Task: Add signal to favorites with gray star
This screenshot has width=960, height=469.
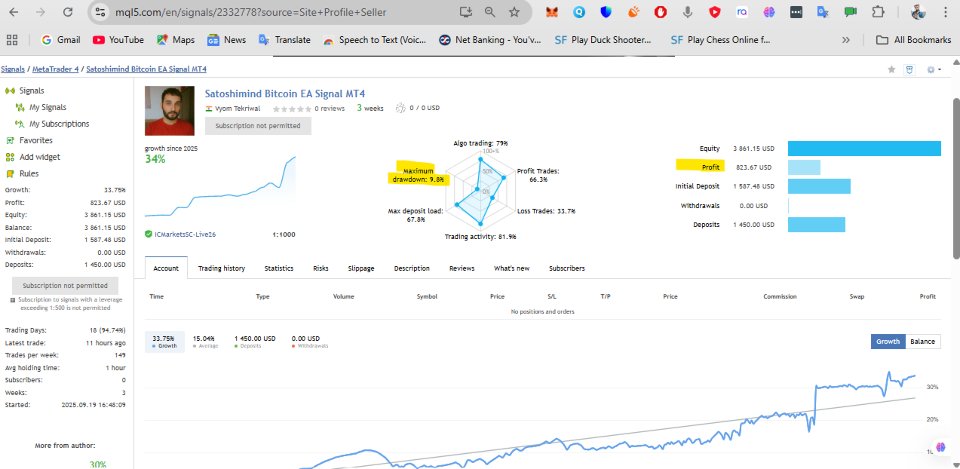Action: coord(891,70)
